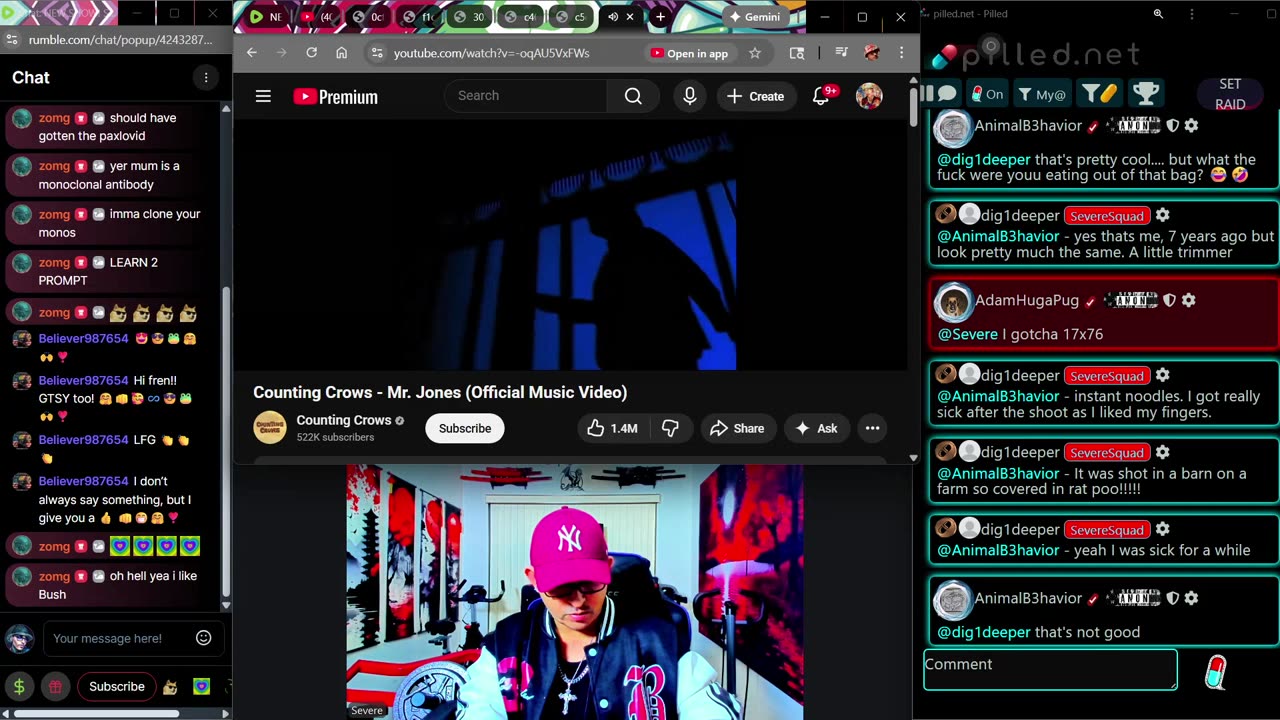Go to browser home page
1280x720 pixels.
[342, 53]
